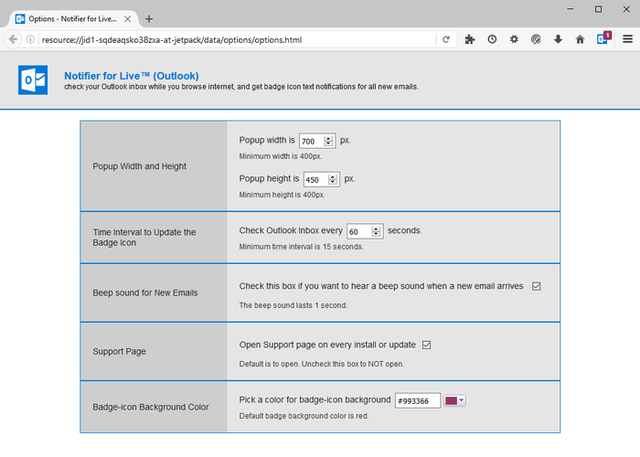This screenshot has width=640, height=457.
Task: Increase popup width with the up stepper
Action: click(x=329, y=138)
